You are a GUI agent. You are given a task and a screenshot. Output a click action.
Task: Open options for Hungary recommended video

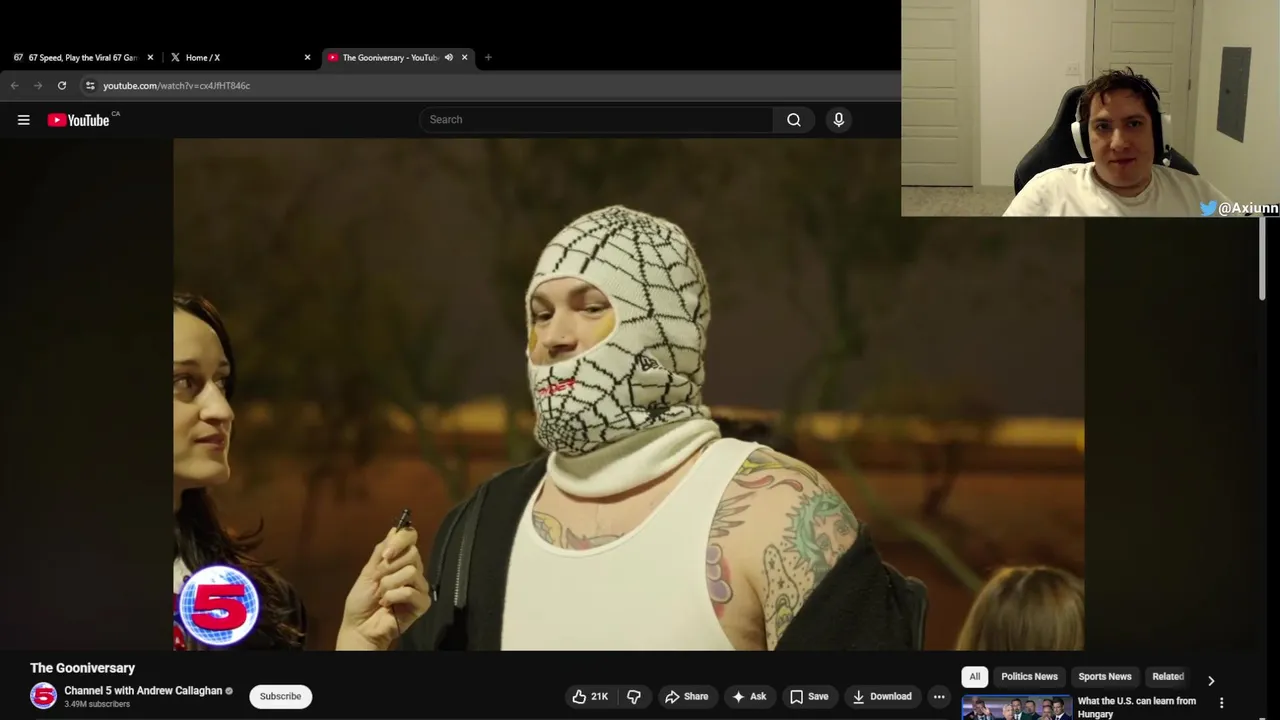pos(1221,703)
